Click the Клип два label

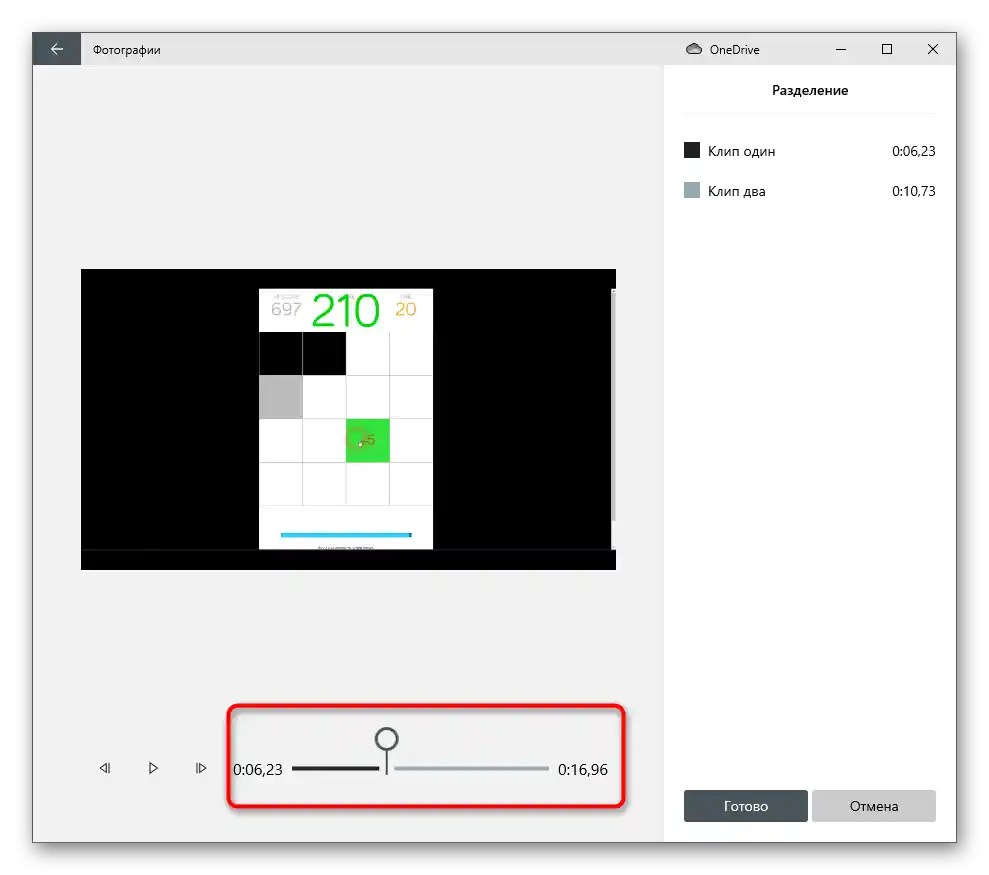click(x=736, y=191)
